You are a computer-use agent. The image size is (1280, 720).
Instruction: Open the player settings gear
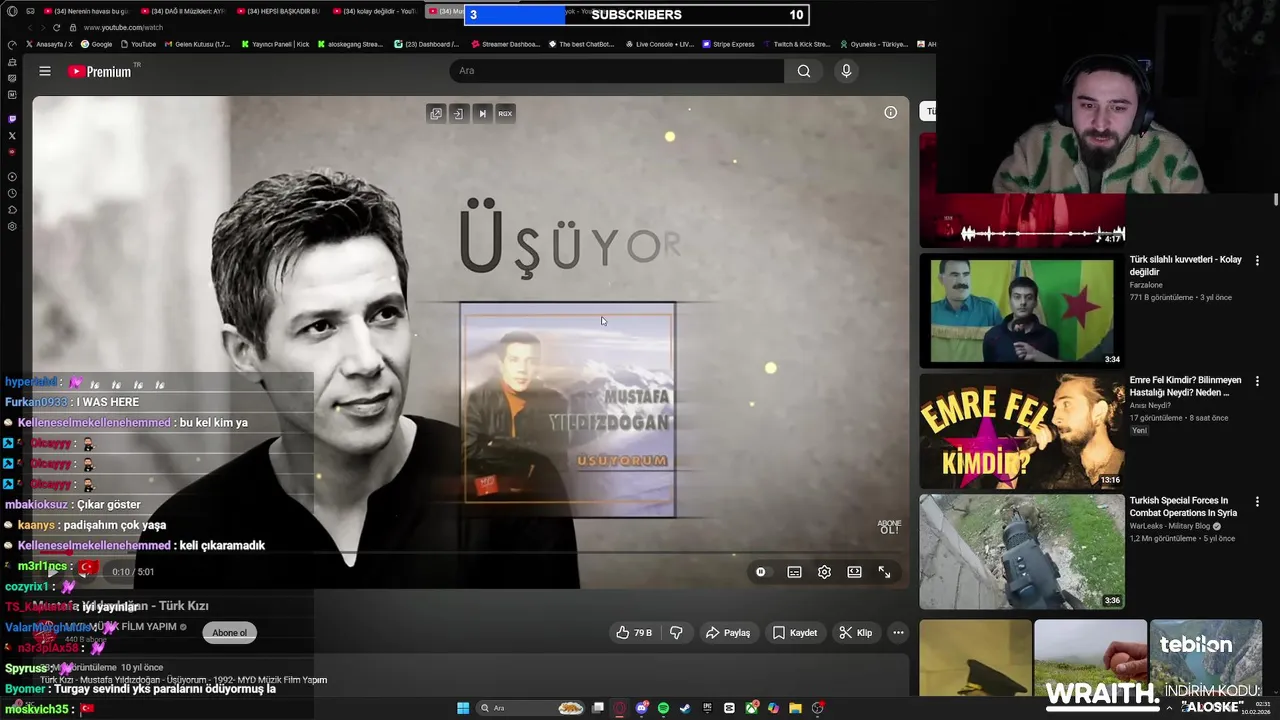(x=824, y=572)
